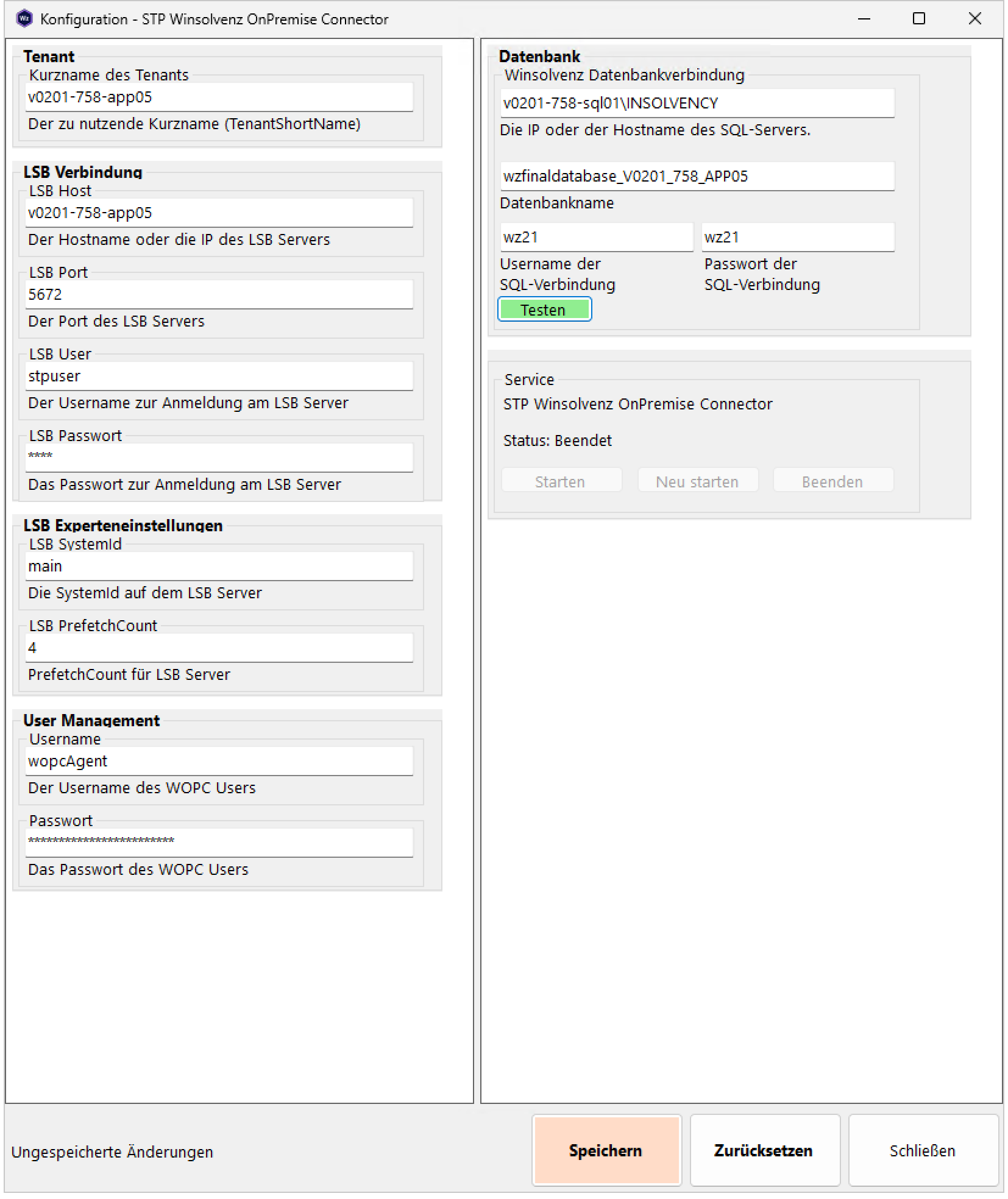
Task: Click the LSB PrefetchCount field
Action: tap(219, 648)
